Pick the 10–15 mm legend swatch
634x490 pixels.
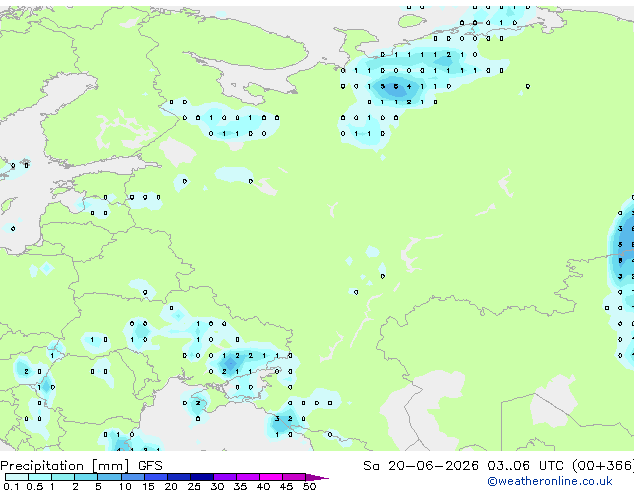coord(133,477)
